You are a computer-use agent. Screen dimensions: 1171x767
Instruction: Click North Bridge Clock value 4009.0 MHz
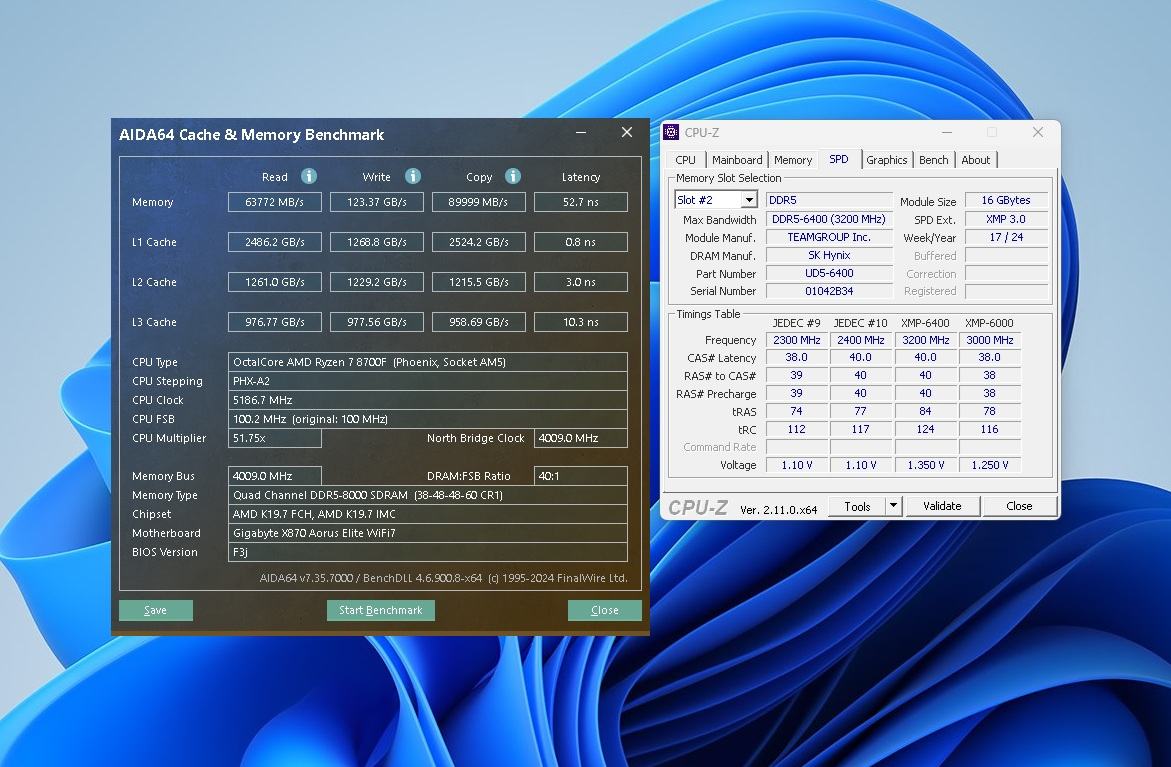(x=580, y=438)
